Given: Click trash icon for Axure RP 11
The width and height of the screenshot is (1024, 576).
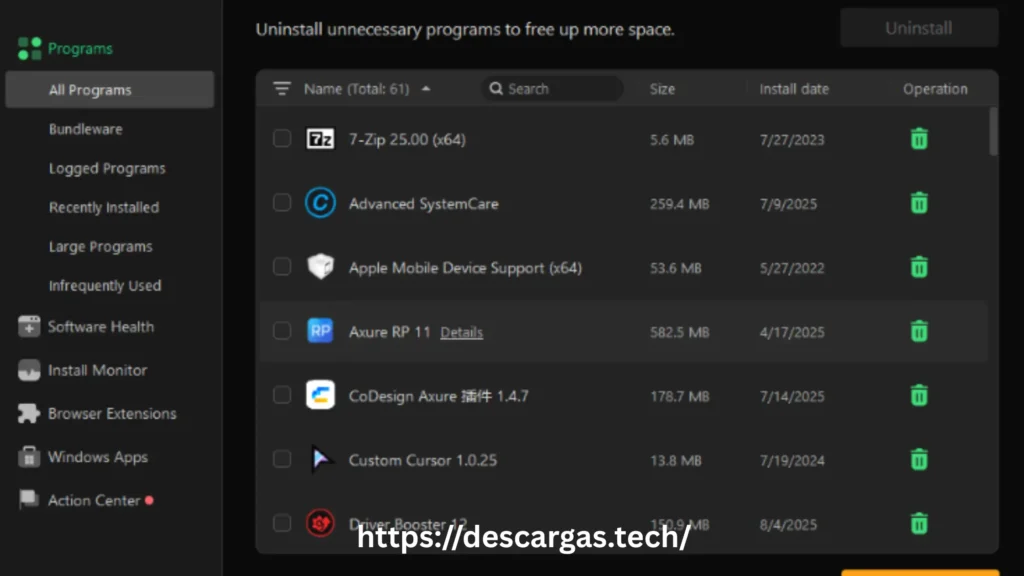Looking at the screenshot, I should [919, 331].
